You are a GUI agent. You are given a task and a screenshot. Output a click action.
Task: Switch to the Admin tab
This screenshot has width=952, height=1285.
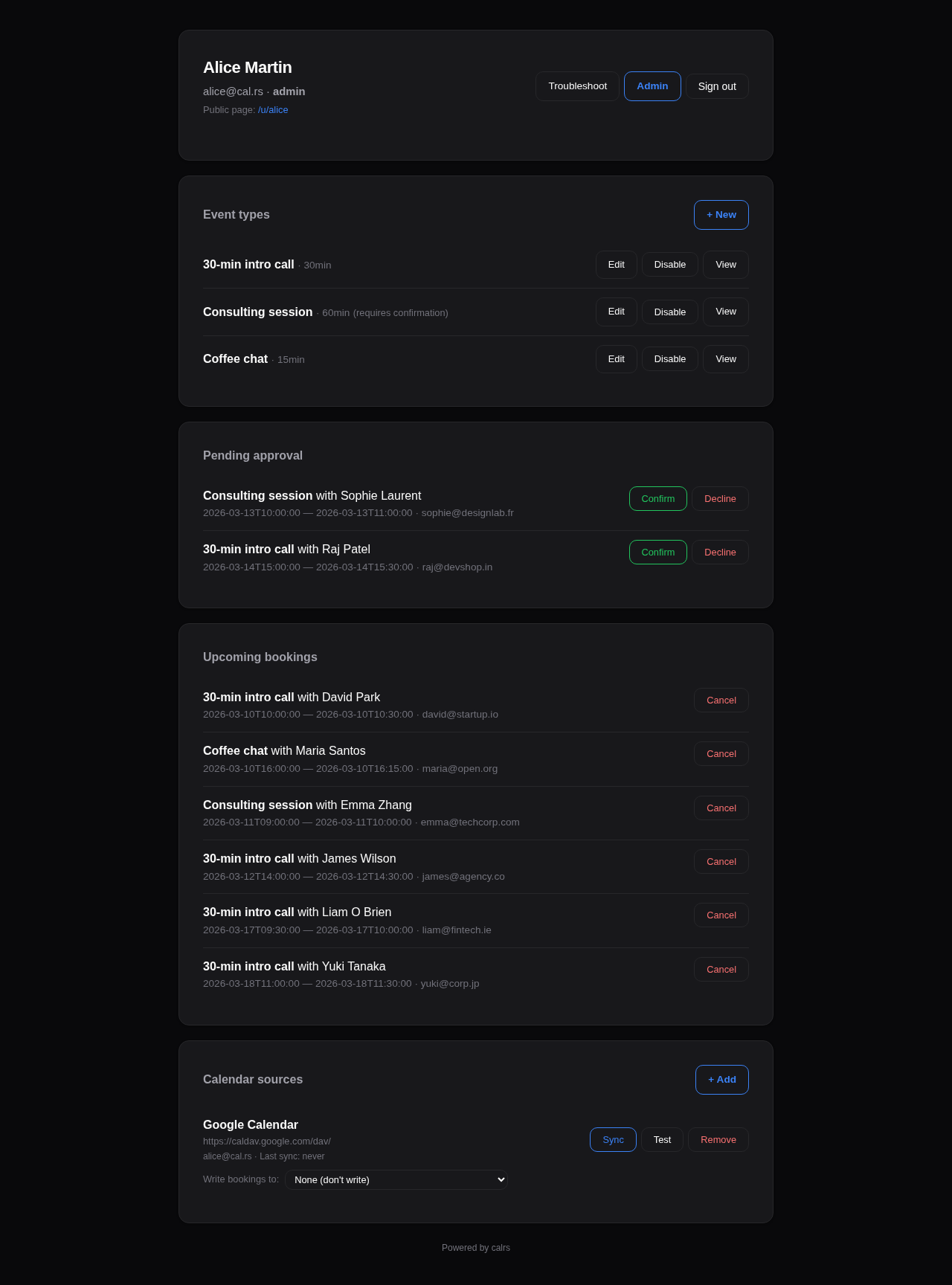pyautogui.click(x=652, y=86)
